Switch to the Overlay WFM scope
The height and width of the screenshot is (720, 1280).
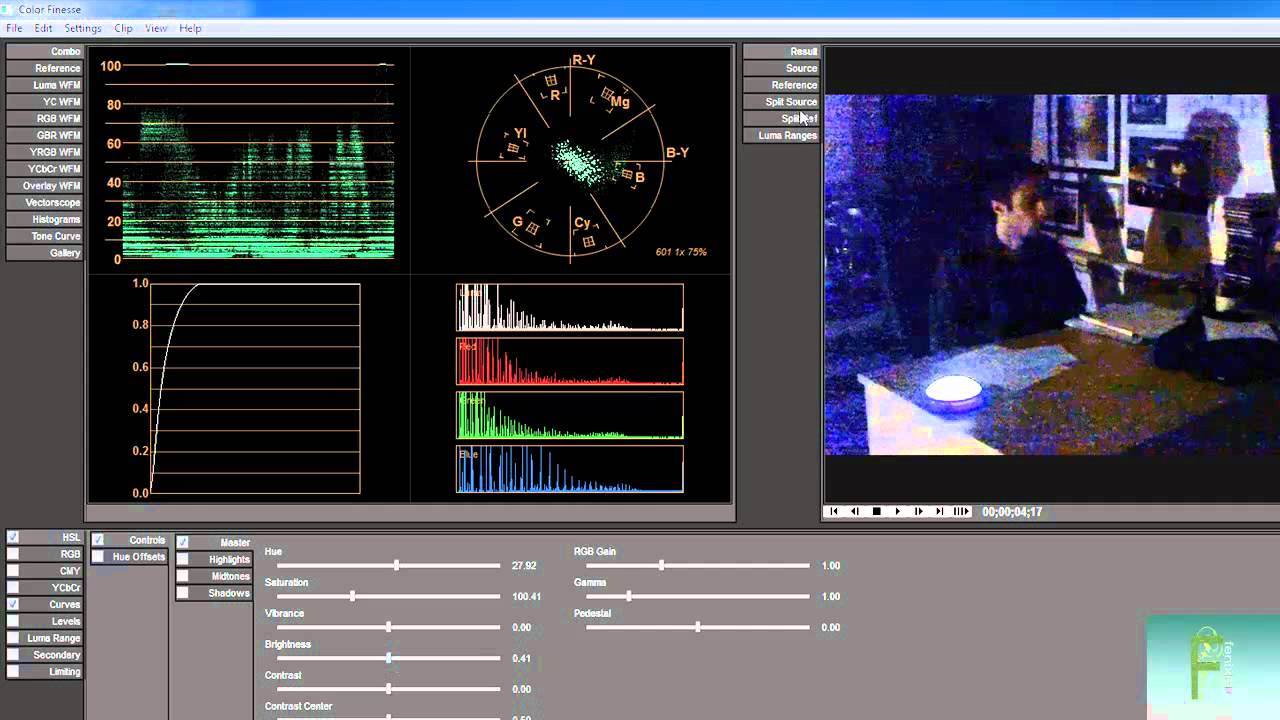pos(44,186)
